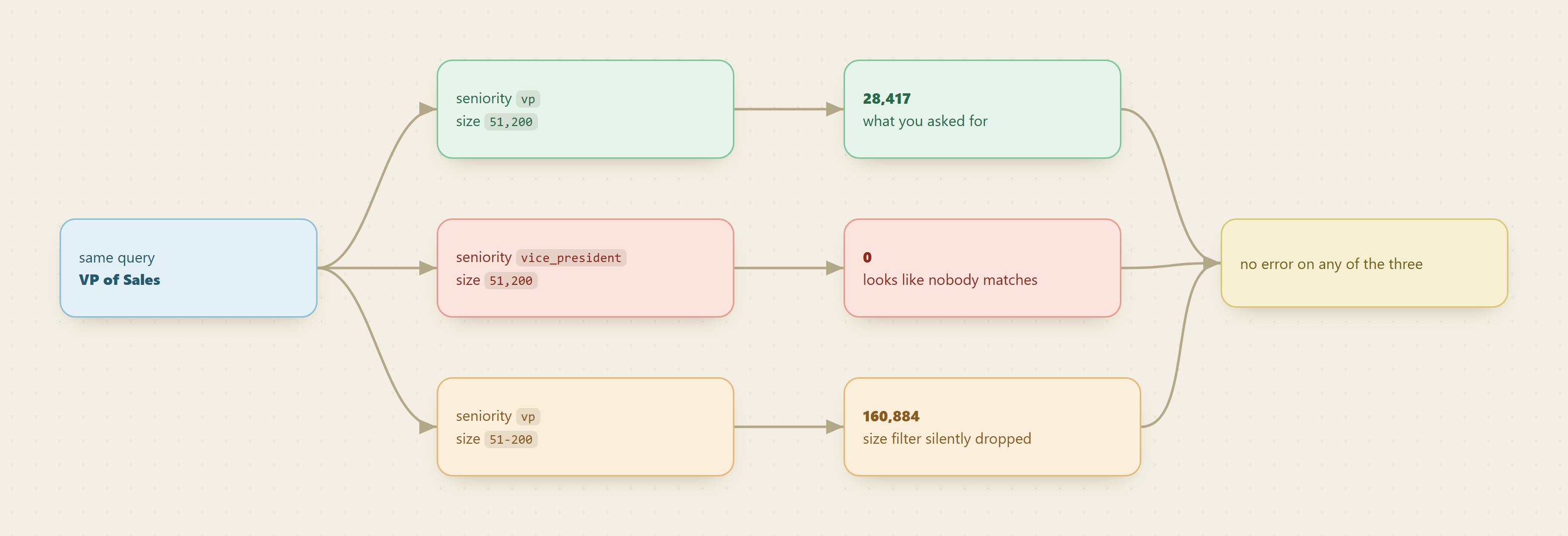Select the red seniority vice_president node
1568x536 pixels.
click(x=585, y=268)
